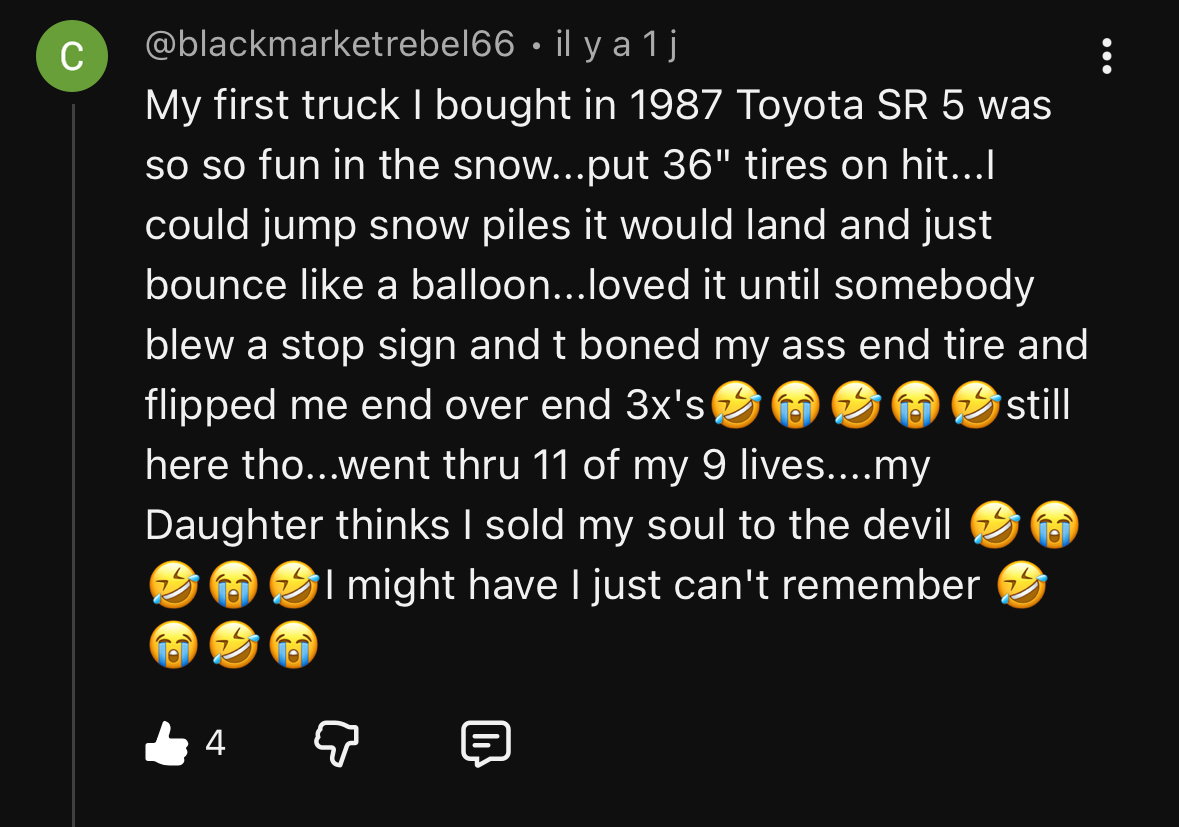Click the first laughing emoji after "3x's"

pos(735,407)
